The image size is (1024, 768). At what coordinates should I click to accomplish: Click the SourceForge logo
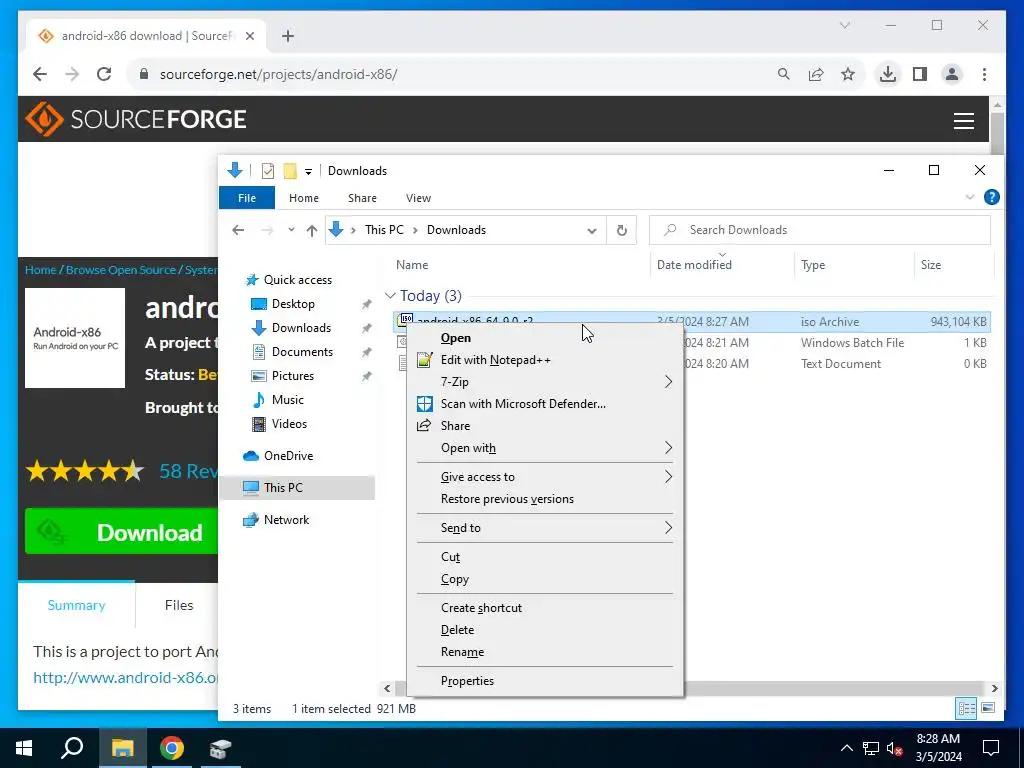click(136, 119)
